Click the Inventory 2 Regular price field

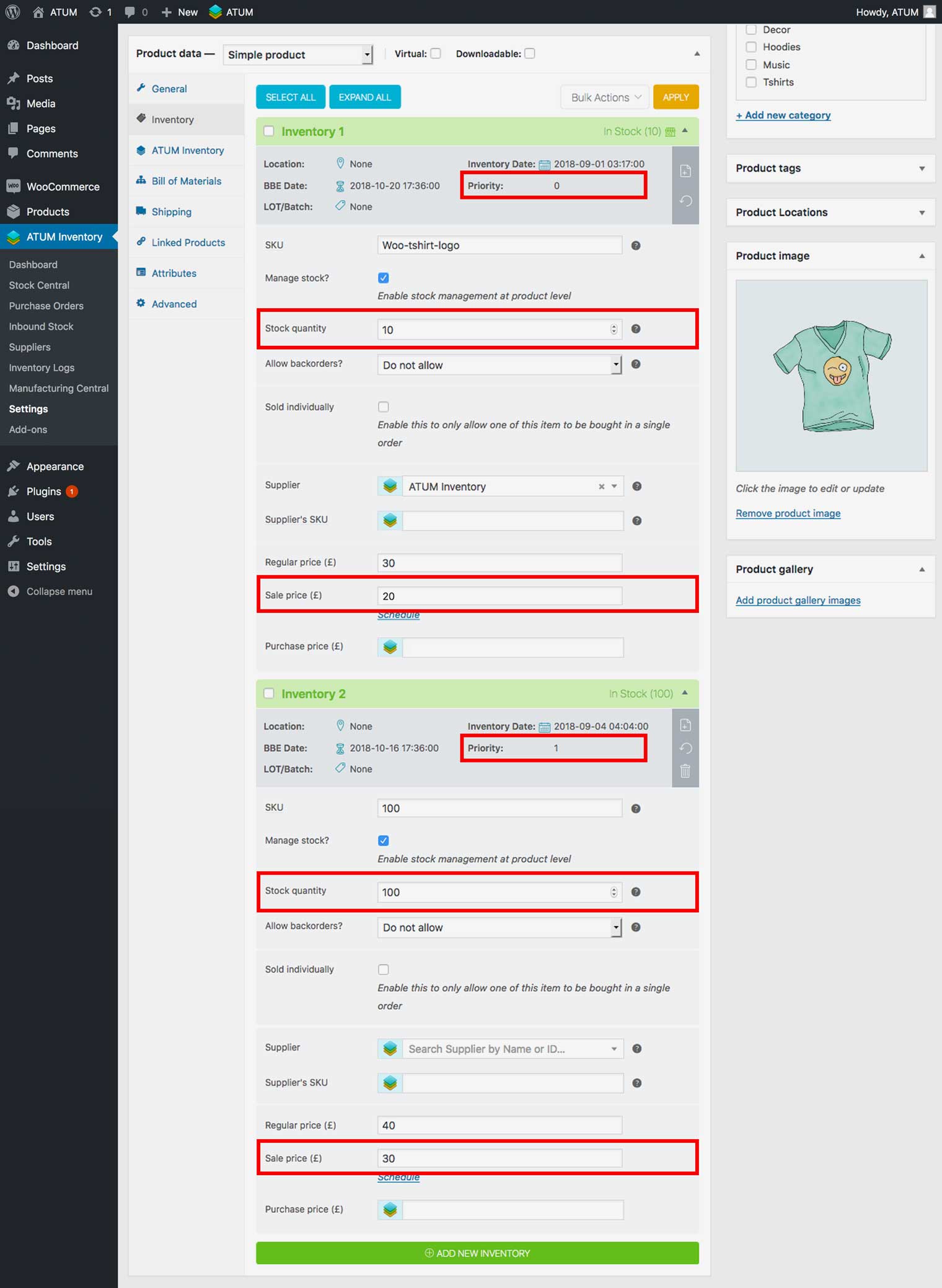(x=500, y=1125)
